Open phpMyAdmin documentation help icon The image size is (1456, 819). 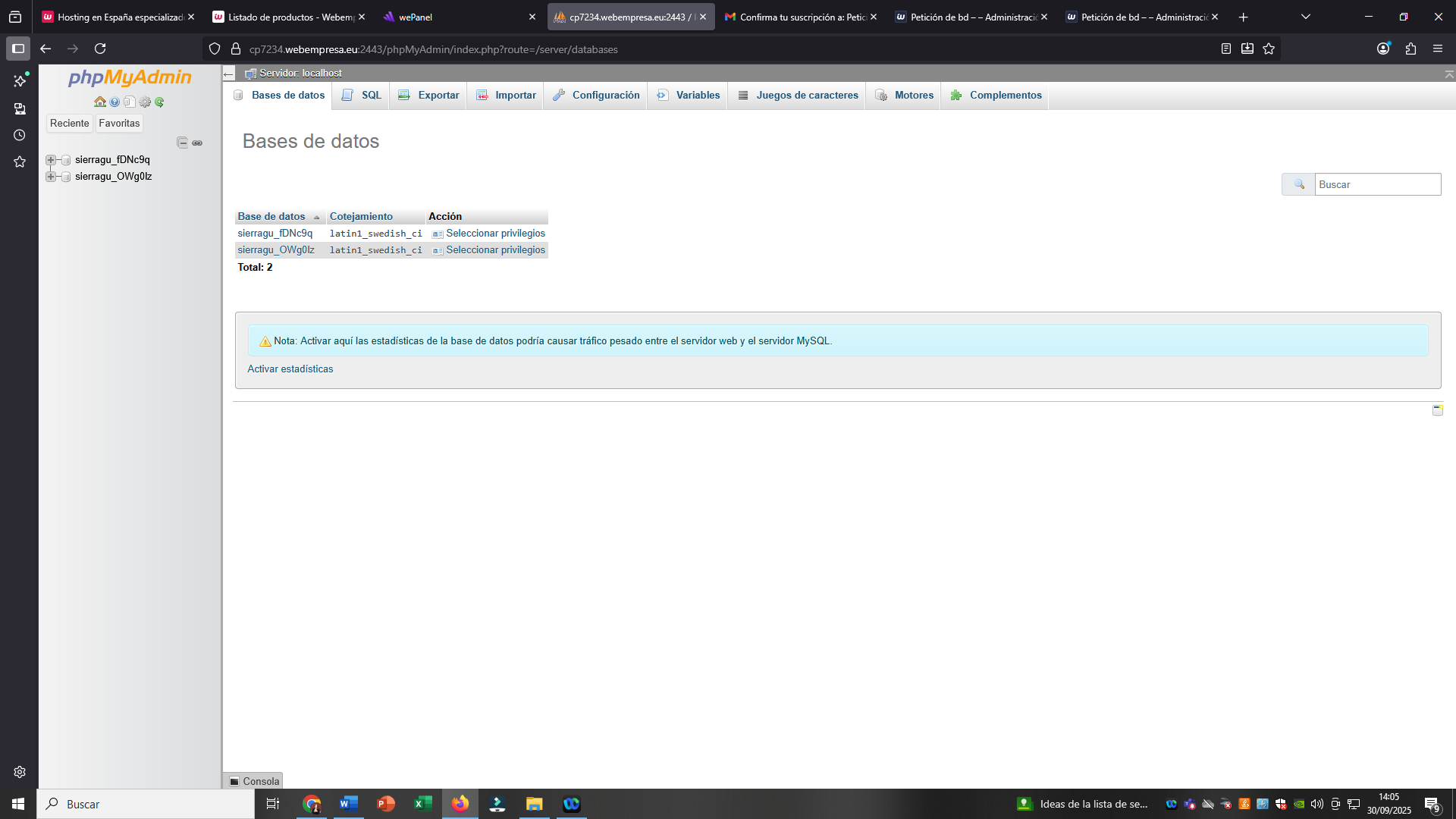[115, 102]
